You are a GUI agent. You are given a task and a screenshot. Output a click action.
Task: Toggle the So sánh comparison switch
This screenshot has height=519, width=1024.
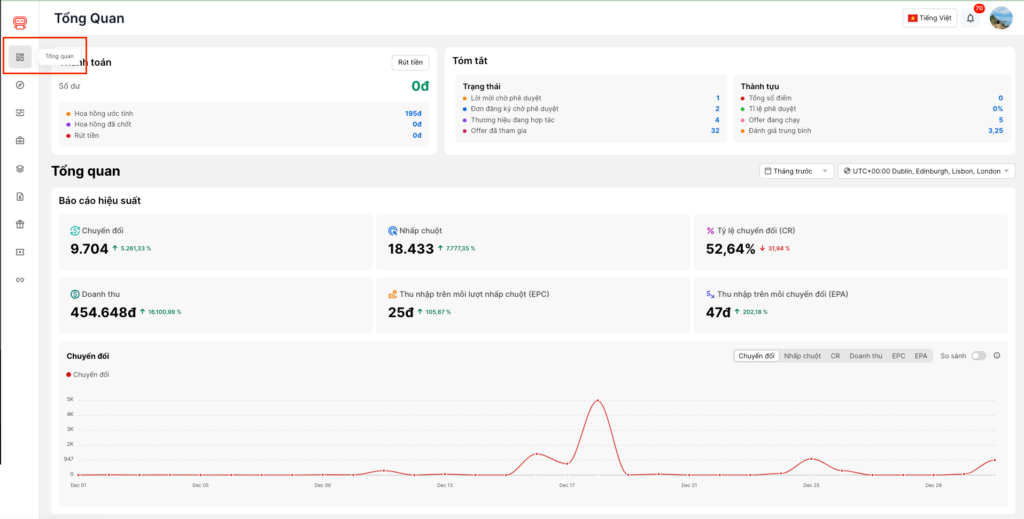[978, 356]
